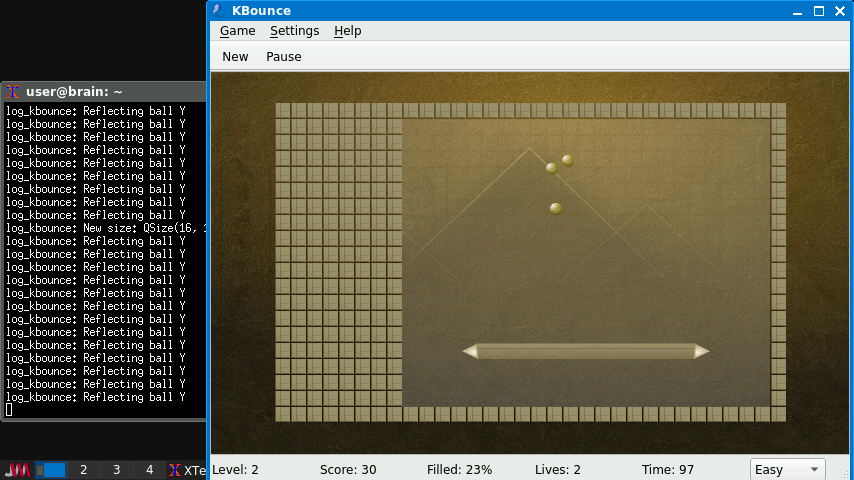The image size is (854, 480).
Task: Switch to workspace 3 in the pager
Action: (116, 470)
